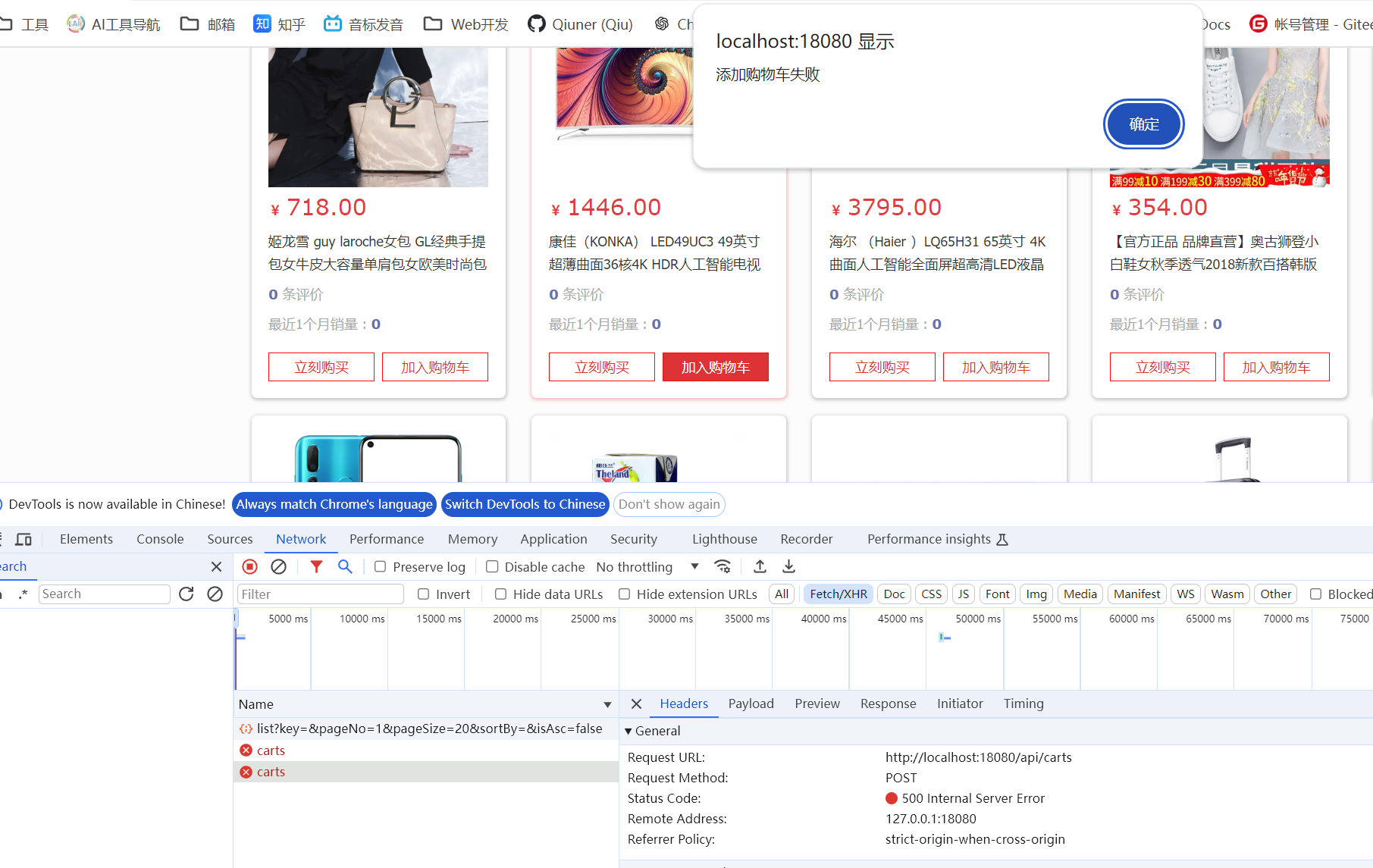
Task: Open the 音标发音 bookmark
Action: tap(363, 24)
